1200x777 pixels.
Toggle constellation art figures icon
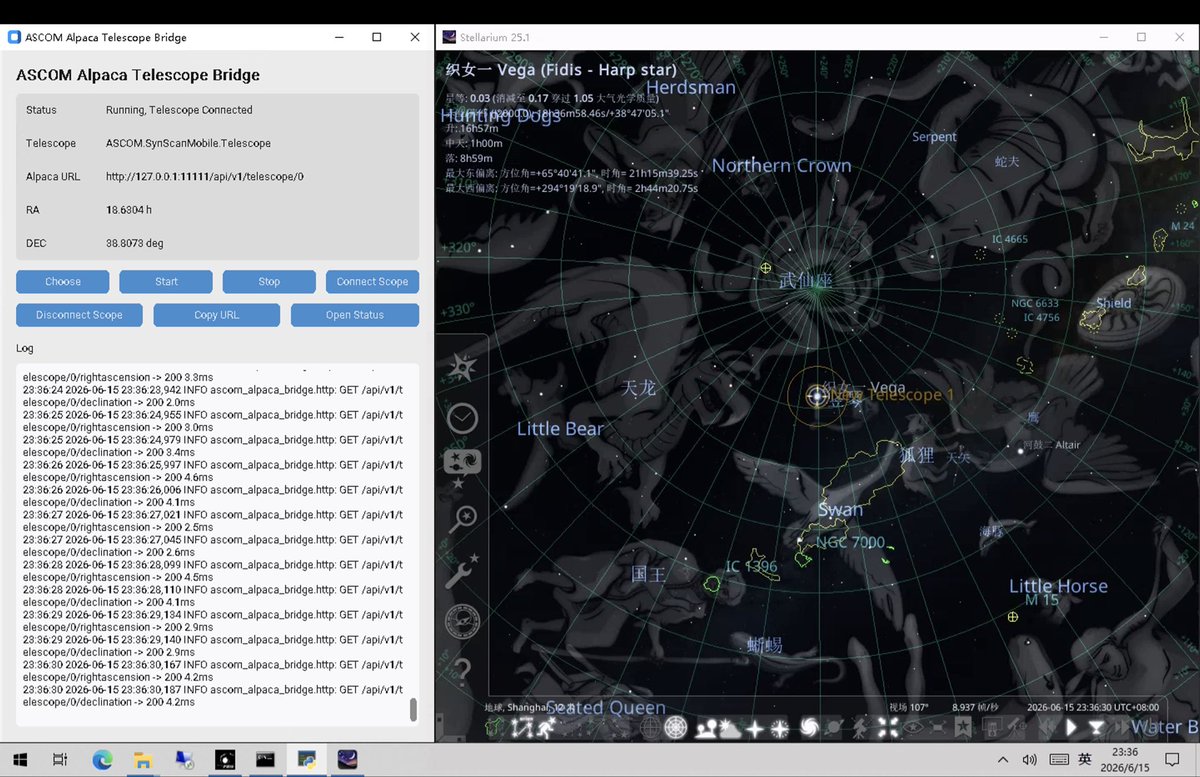[544, 727]
